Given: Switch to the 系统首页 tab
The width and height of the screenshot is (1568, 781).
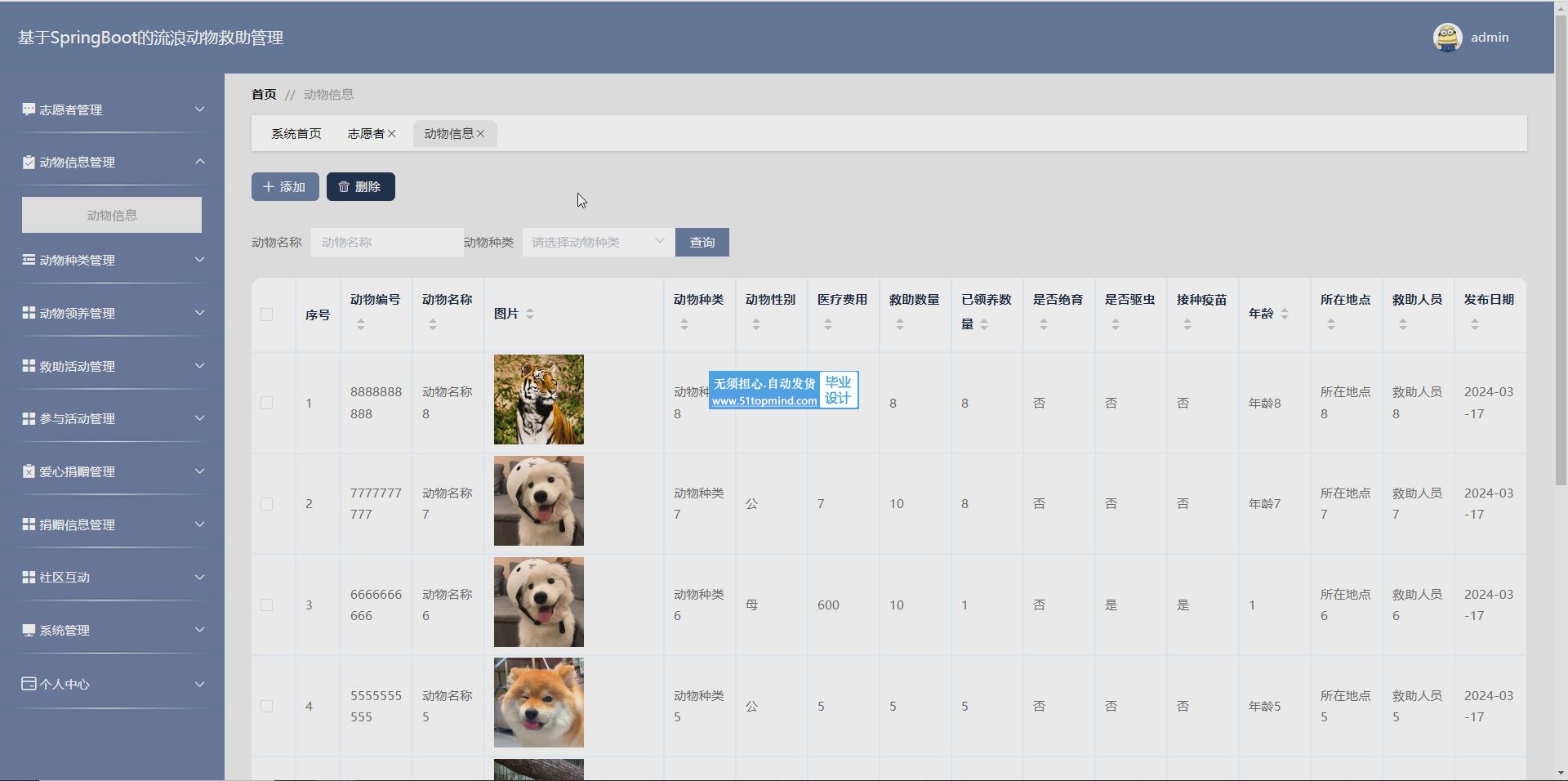Looking at the screenshot, I should [x=296, y=134].
